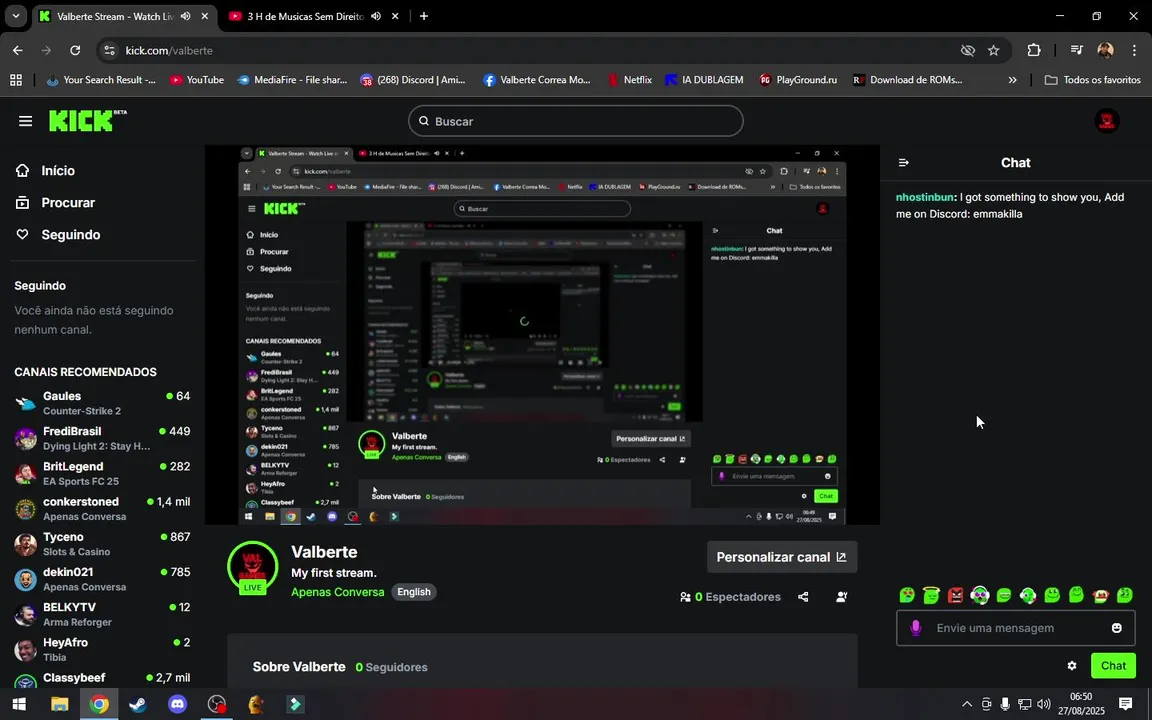
Task: Open Windows Start menu
Action: coord(19,704)
